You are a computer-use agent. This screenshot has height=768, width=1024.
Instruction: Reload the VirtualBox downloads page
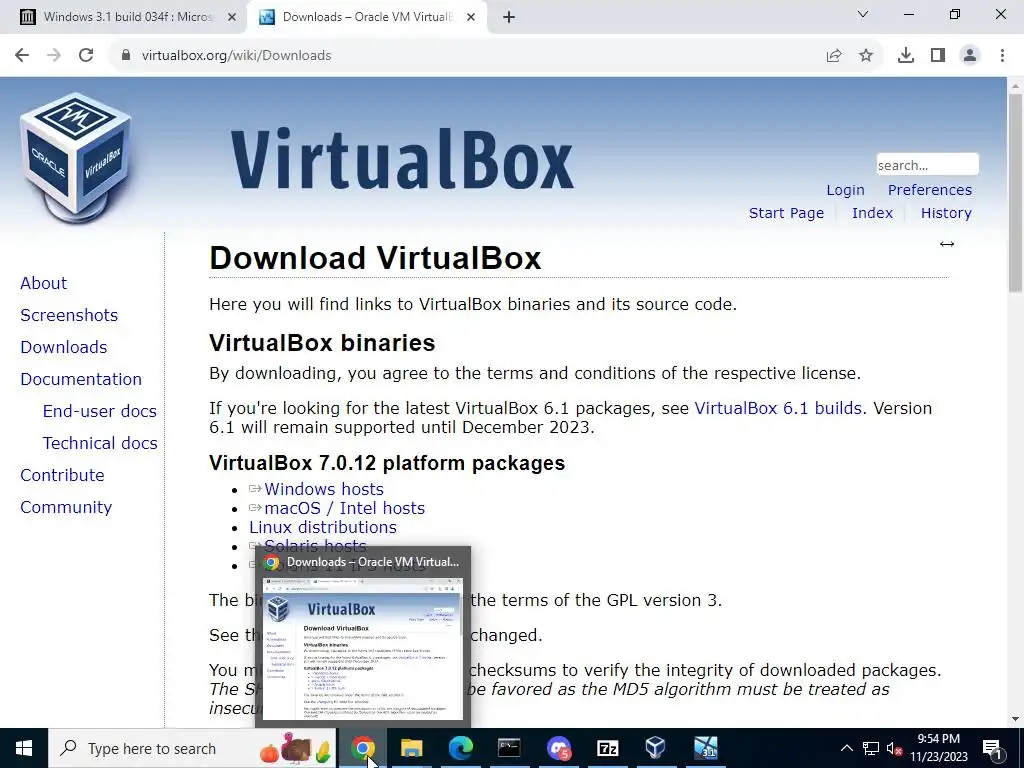pyautogui.click(x=86, y=56)
